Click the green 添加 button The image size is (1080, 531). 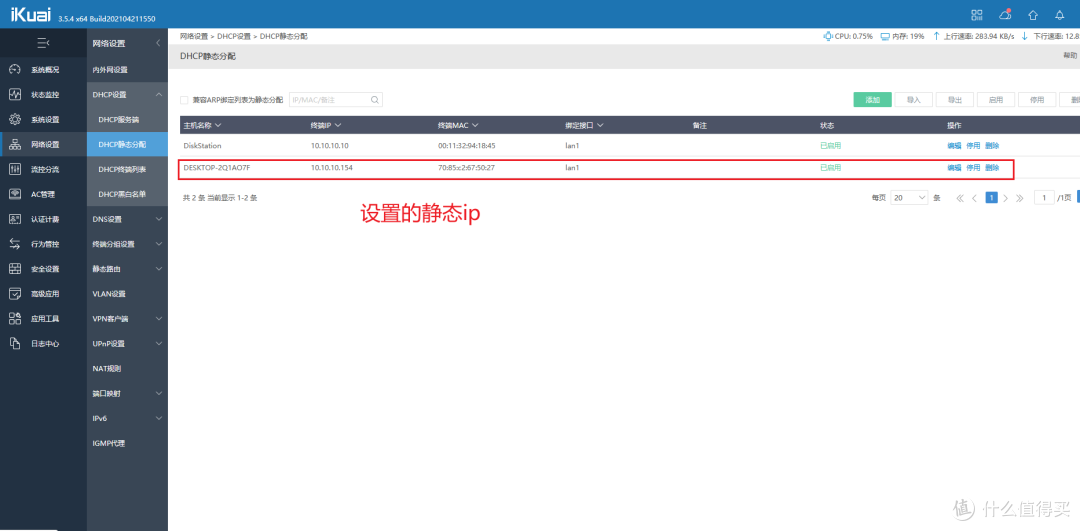point(873,100)
